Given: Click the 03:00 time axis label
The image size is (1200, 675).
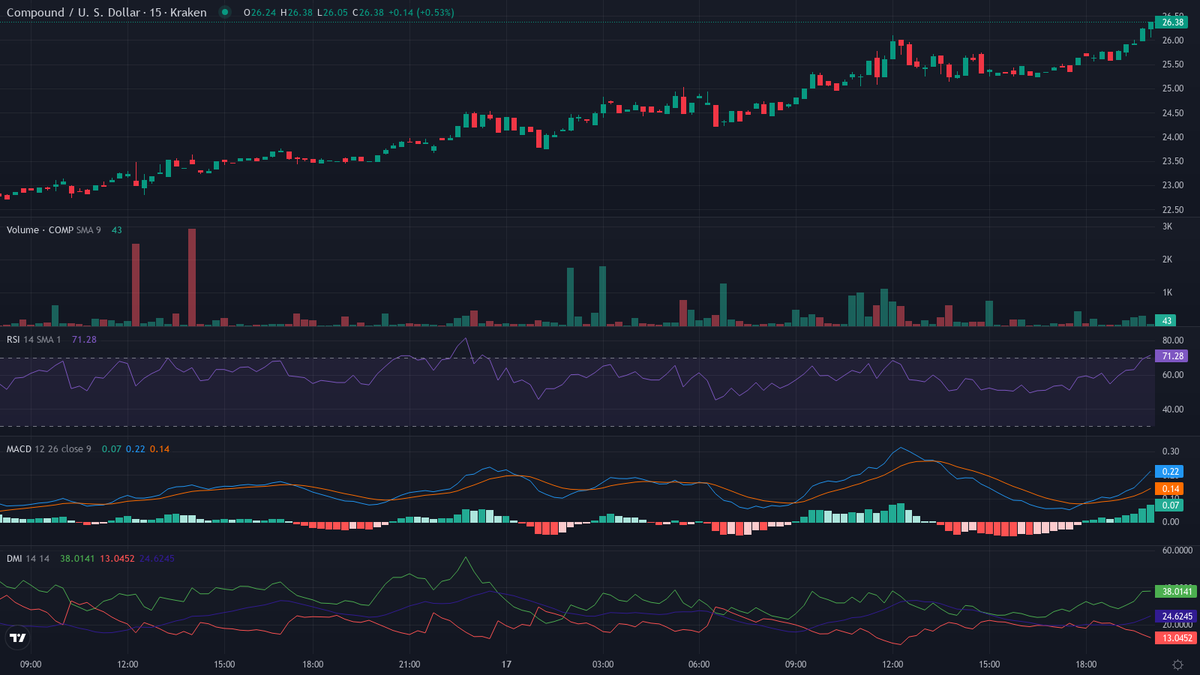Looking at the screenshot, I should [x=602, y=664].
